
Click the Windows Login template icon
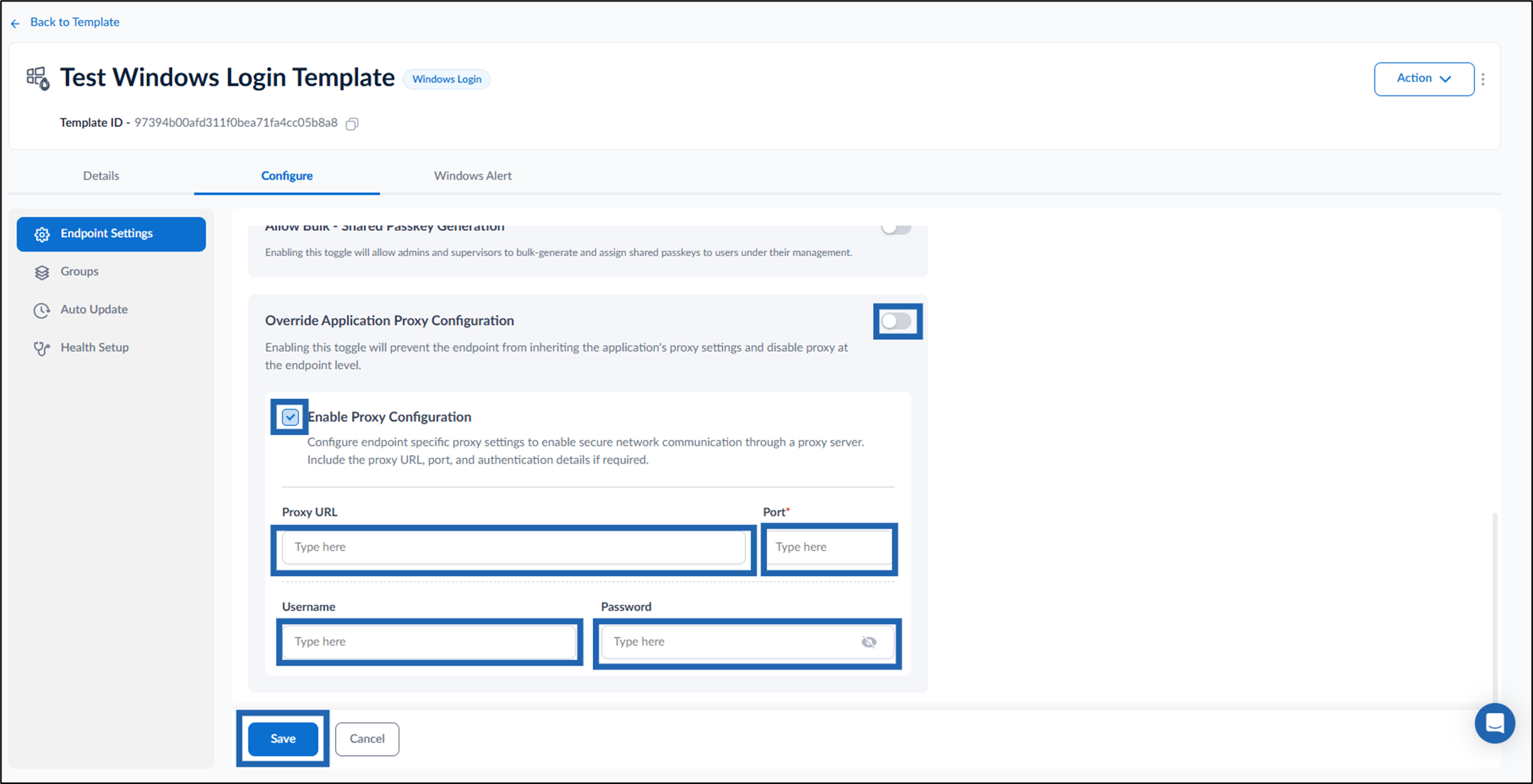(x=37, y=78)
